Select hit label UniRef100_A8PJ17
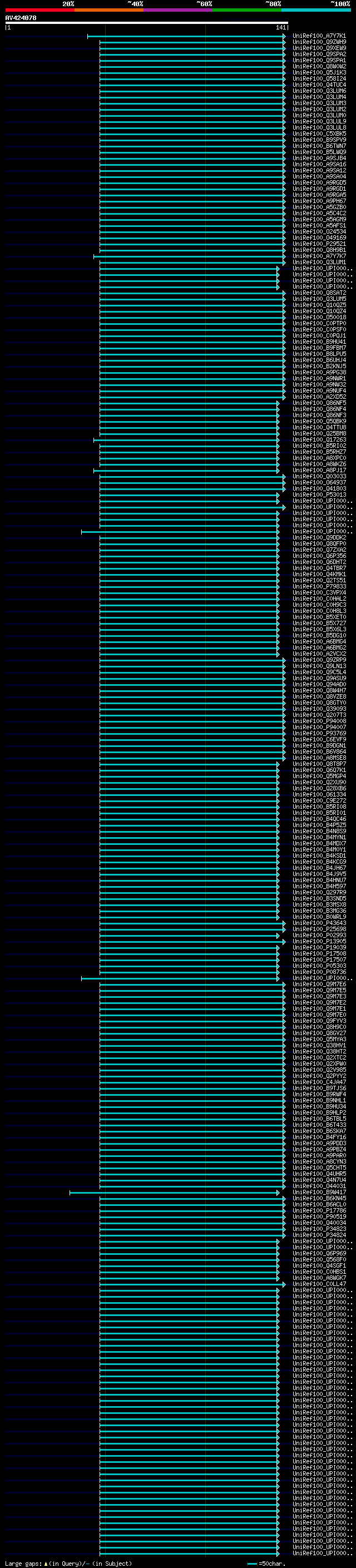Image resolution: width=356 pixels, height=1568 pixels. pos(319,470)
